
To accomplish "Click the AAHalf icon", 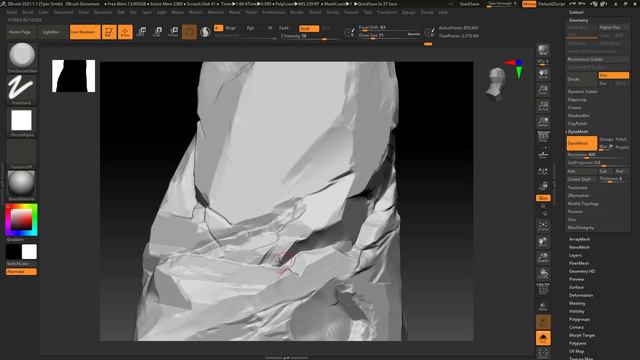I will pos(543,122).
